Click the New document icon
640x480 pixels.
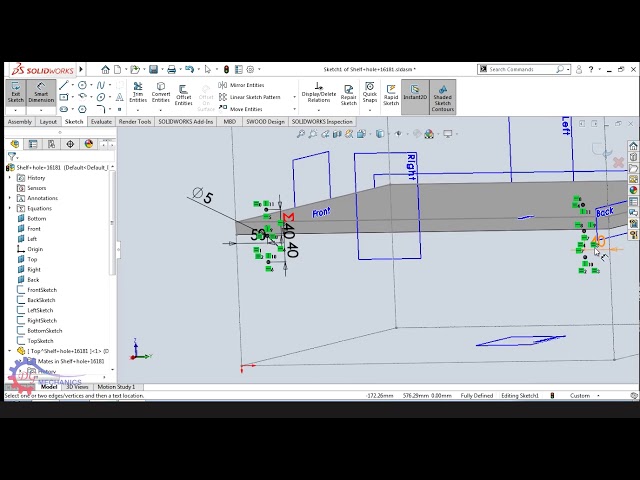coord(118,69)
